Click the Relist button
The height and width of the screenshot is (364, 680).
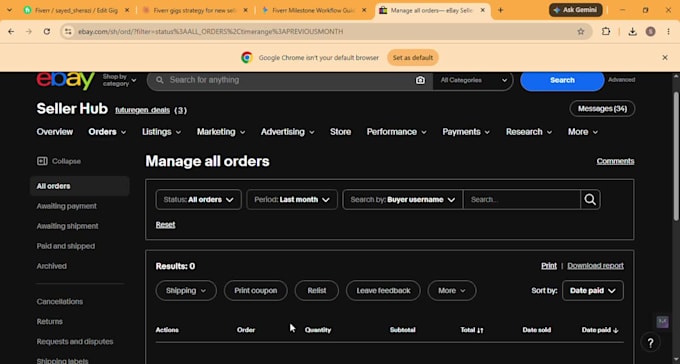pos(317,291)
